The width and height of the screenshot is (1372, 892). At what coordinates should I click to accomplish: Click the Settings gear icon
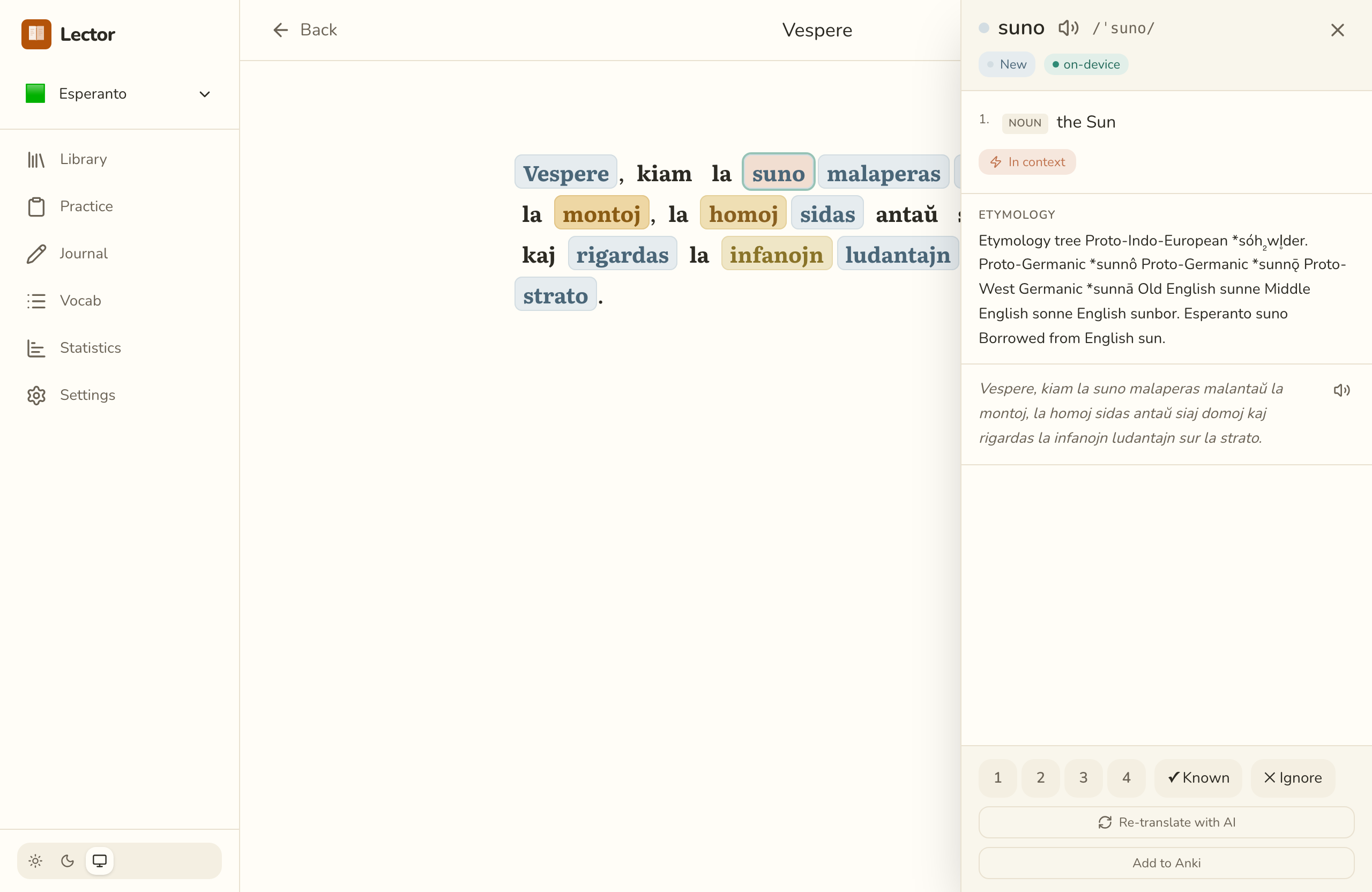(36, 396)
